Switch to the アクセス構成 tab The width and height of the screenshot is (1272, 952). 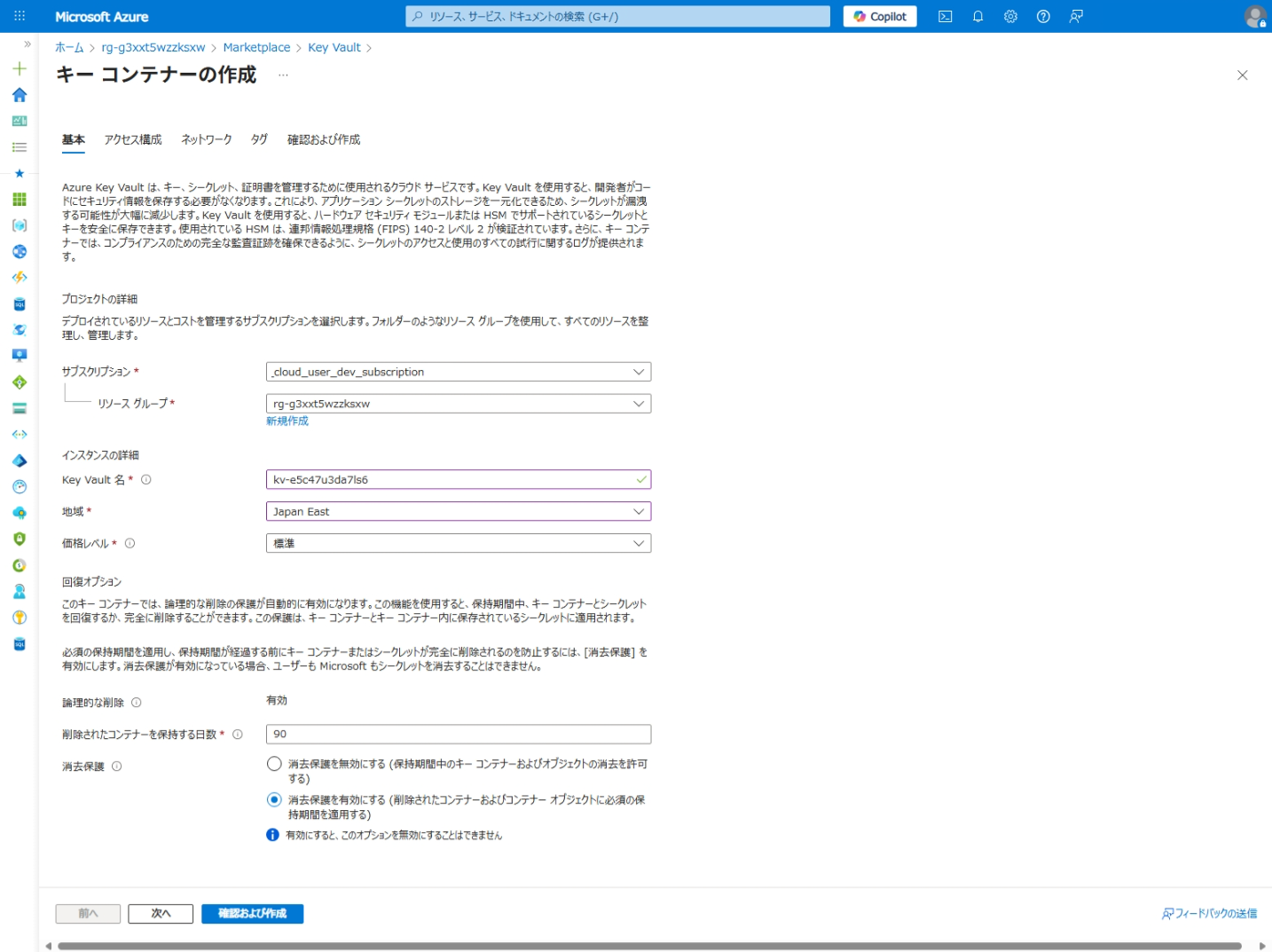point(133,139)
